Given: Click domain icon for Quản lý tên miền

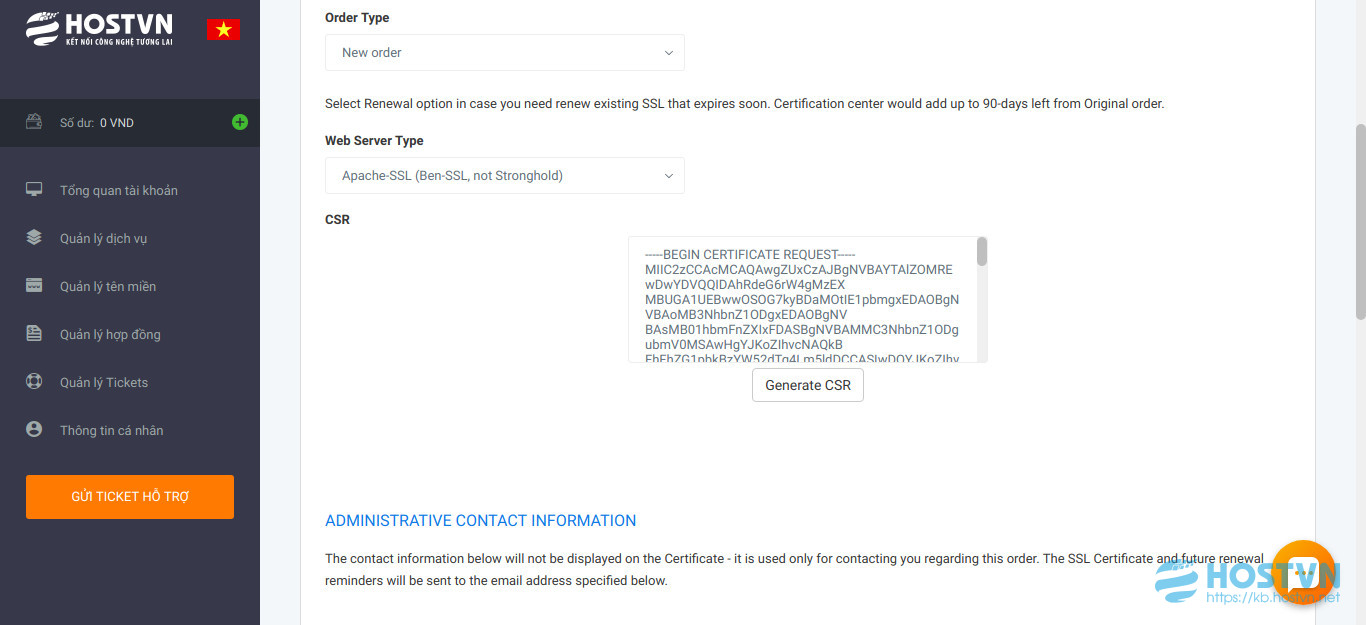Looking at the screenshot, I should (x=34, y=286).
